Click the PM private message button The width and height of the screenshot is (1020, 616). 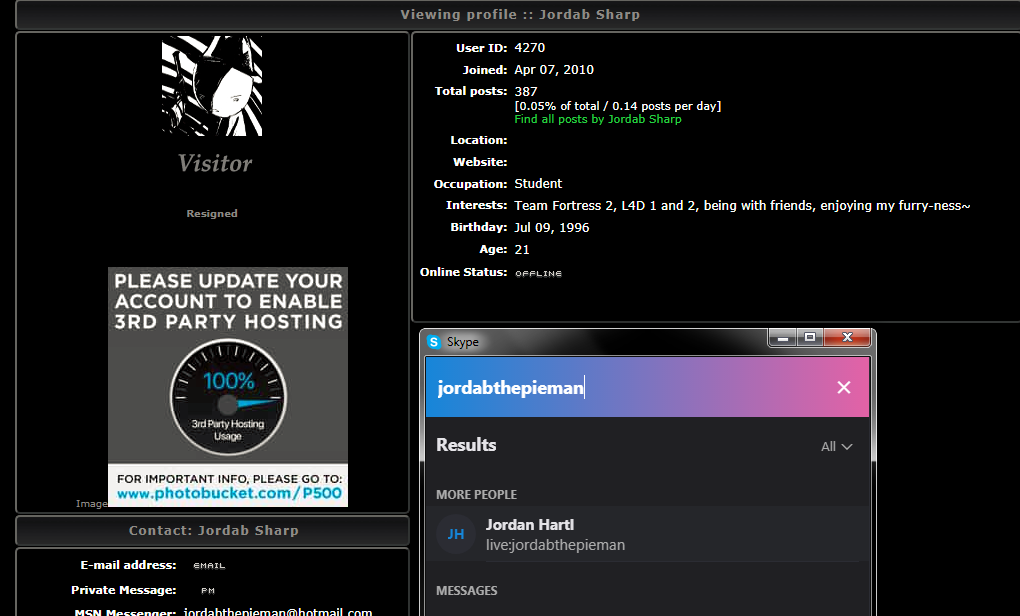coord(208,591)
